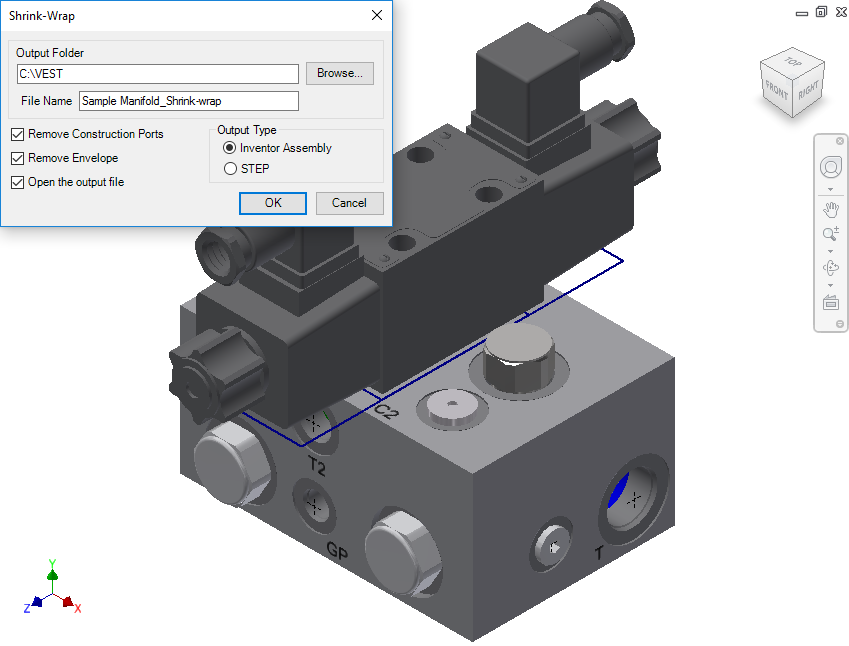This screenshot has width=849, height=646.
Task: Choose Inventor Assembly output type
Action: pos(231,148)
